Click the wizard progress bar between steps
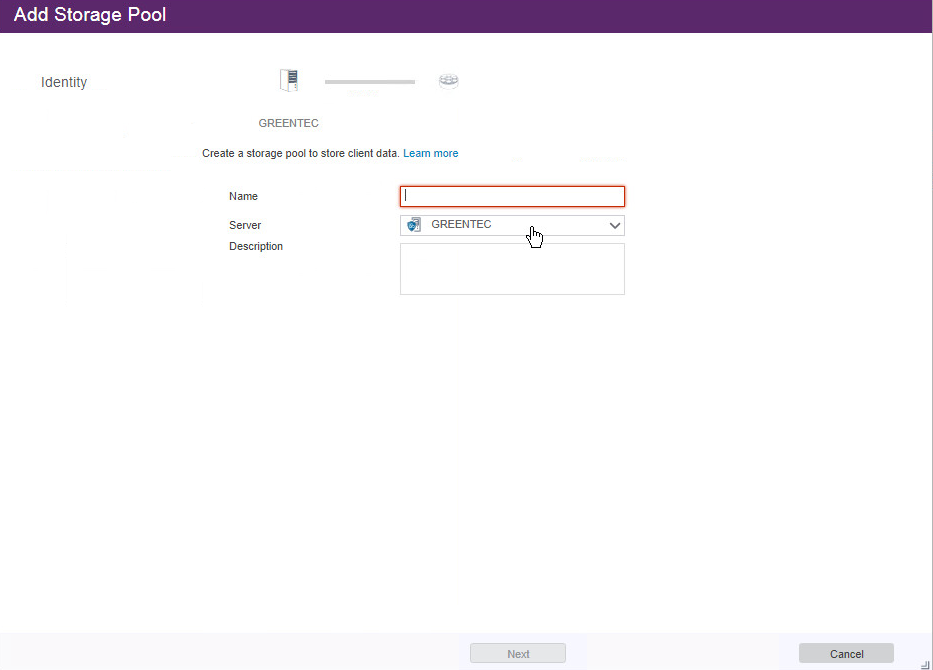The height and width of the screenshot is (670, 933). 369,82
